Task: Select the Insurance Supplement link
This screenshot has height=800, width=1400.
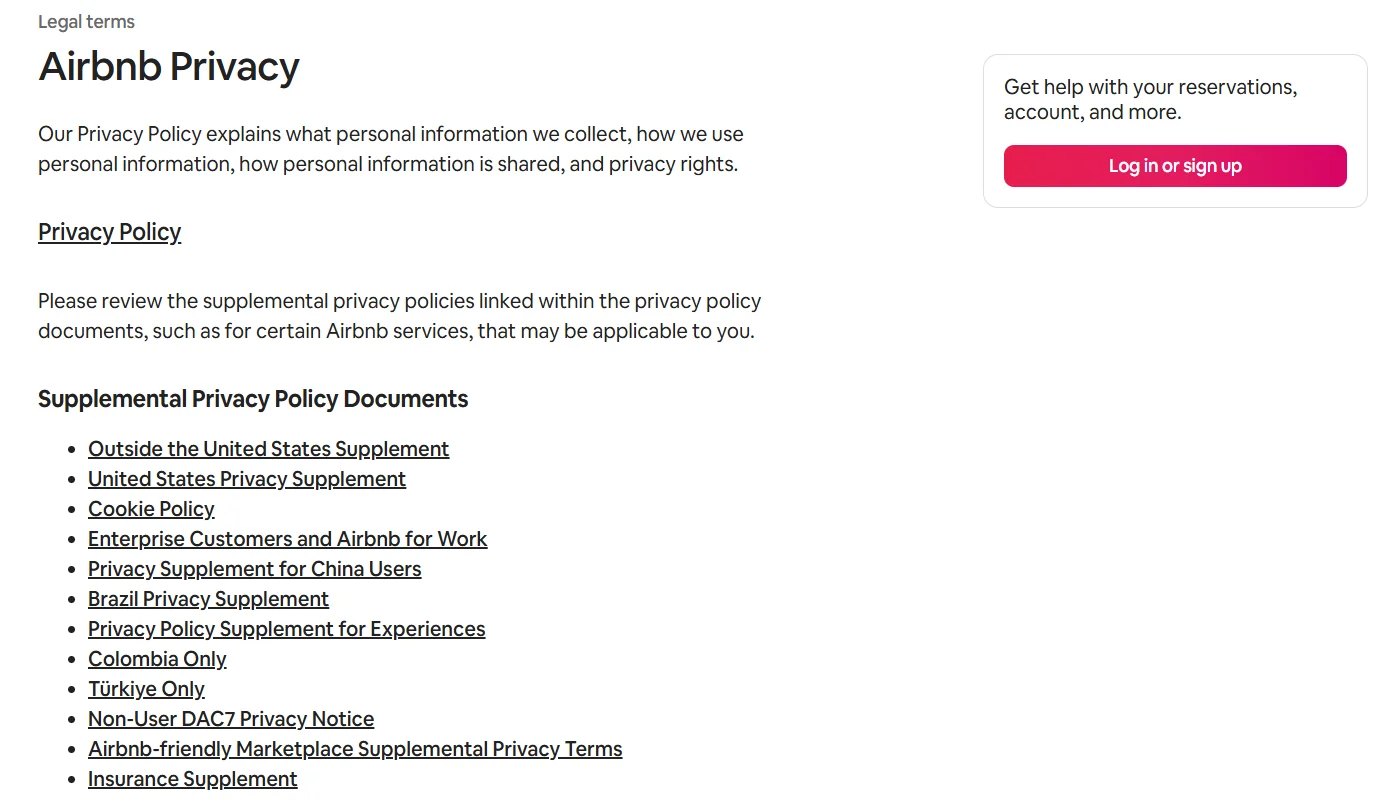Action: click(x=192, y=779)
